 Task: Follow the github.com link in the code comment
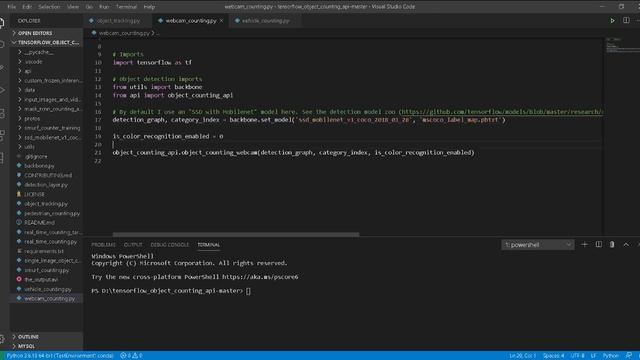[501, 111]
